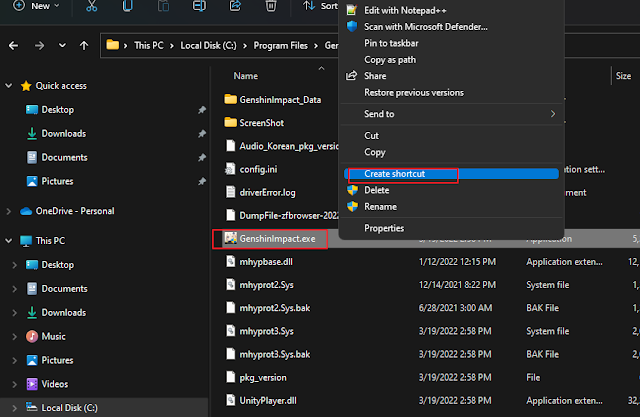Expand Pictures under This PC

(x=15, y=360)
